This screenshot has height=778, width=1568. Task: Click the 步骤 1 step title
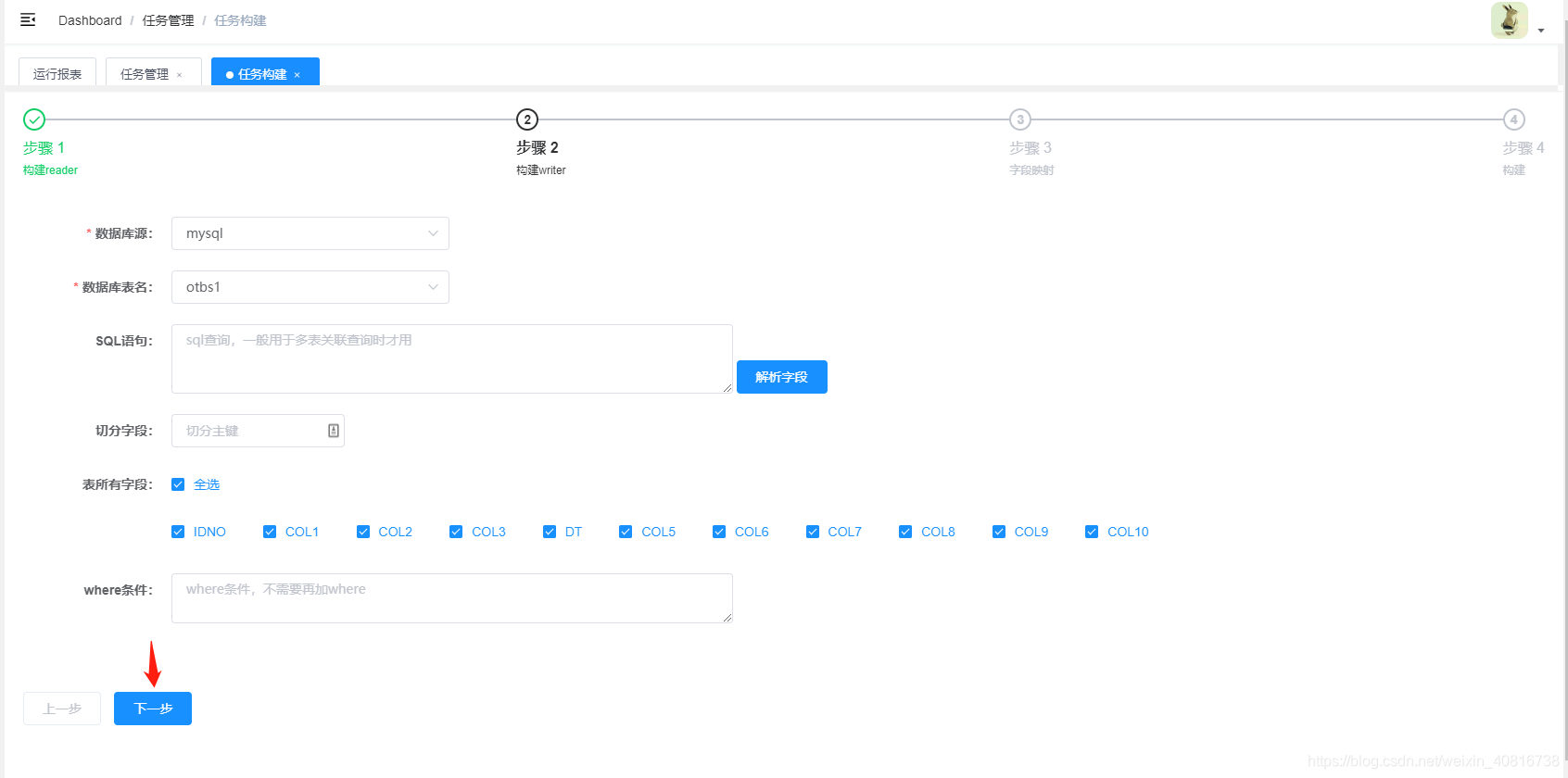44,148
